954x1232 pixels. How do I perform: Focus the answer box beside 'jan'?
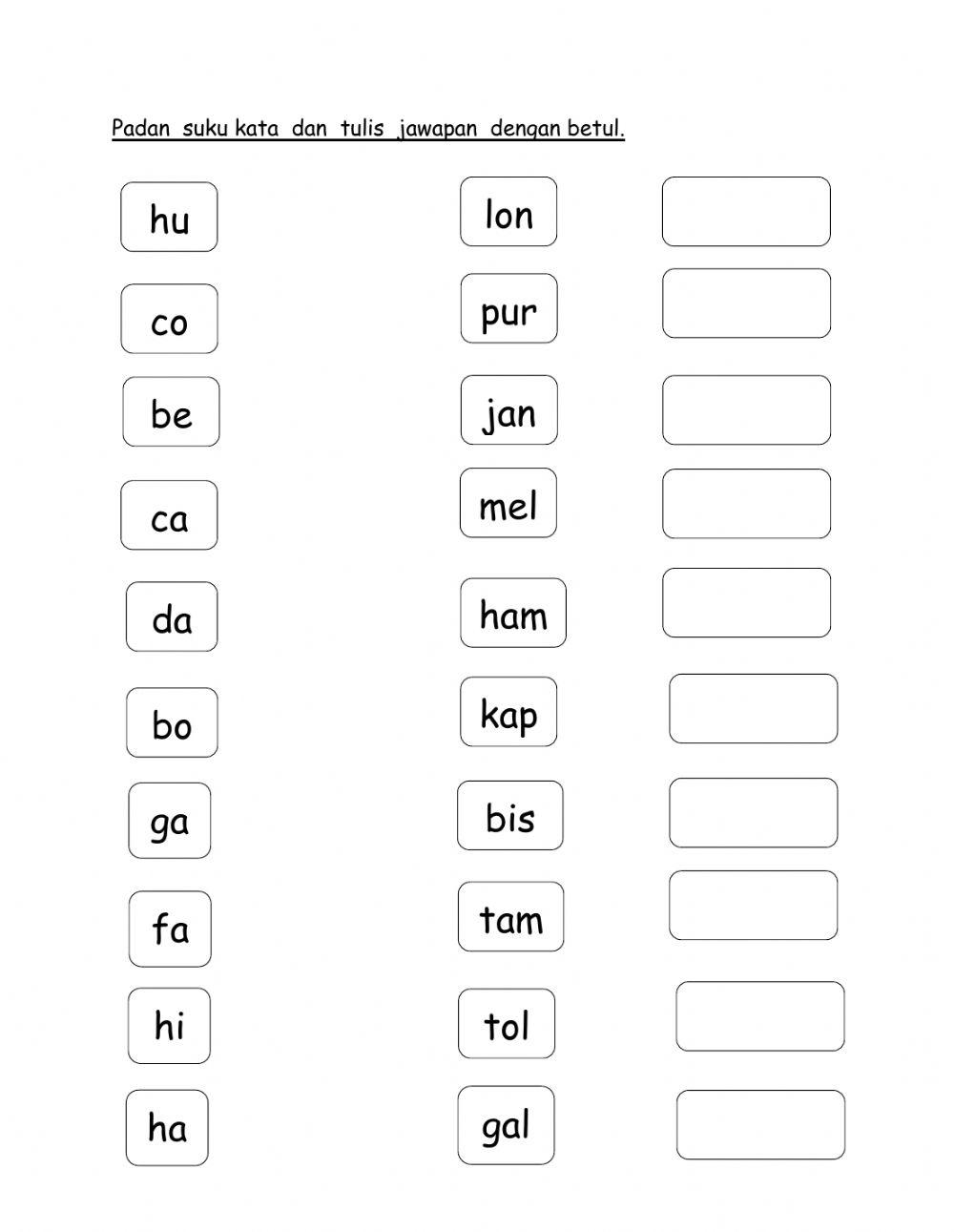[x=746, y=410]
